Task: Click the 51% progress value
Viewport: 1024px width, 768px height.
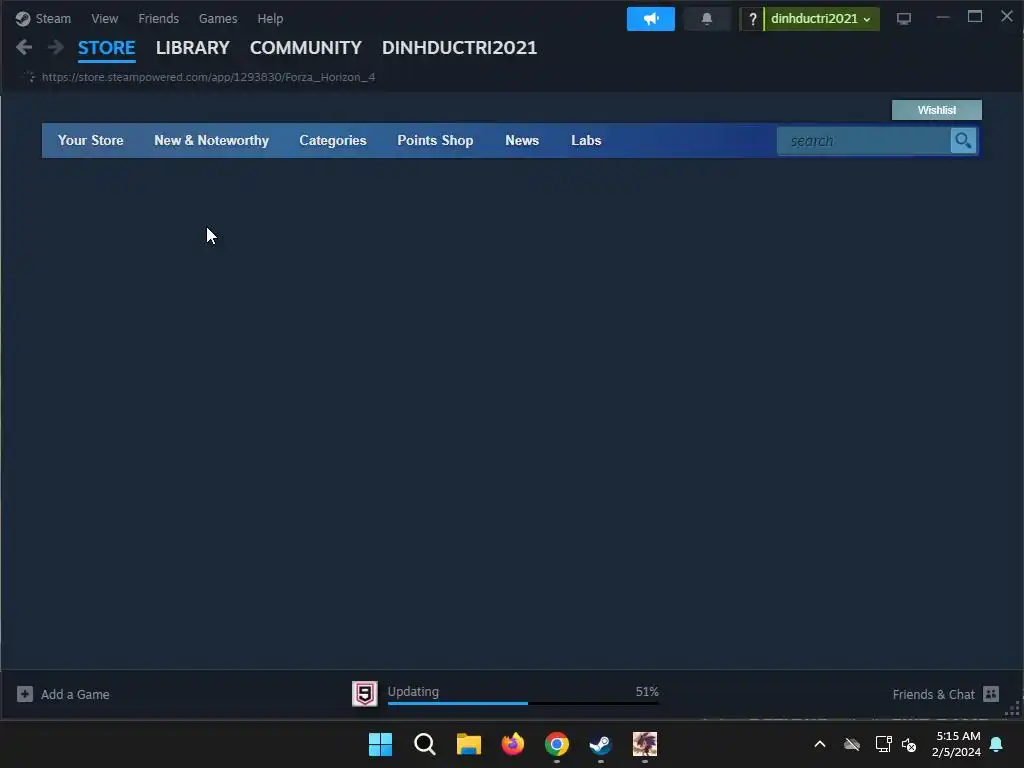Action: tap(647, 692)
